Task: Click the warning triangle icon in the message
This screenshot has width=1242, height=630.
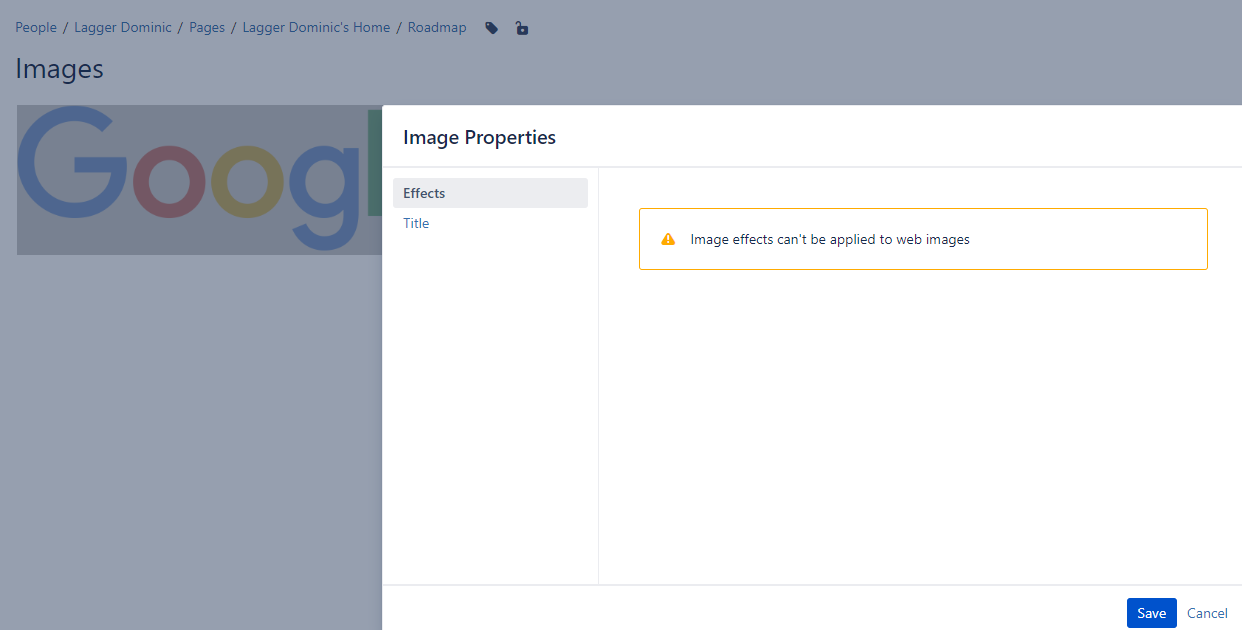Action: point(668,239)
